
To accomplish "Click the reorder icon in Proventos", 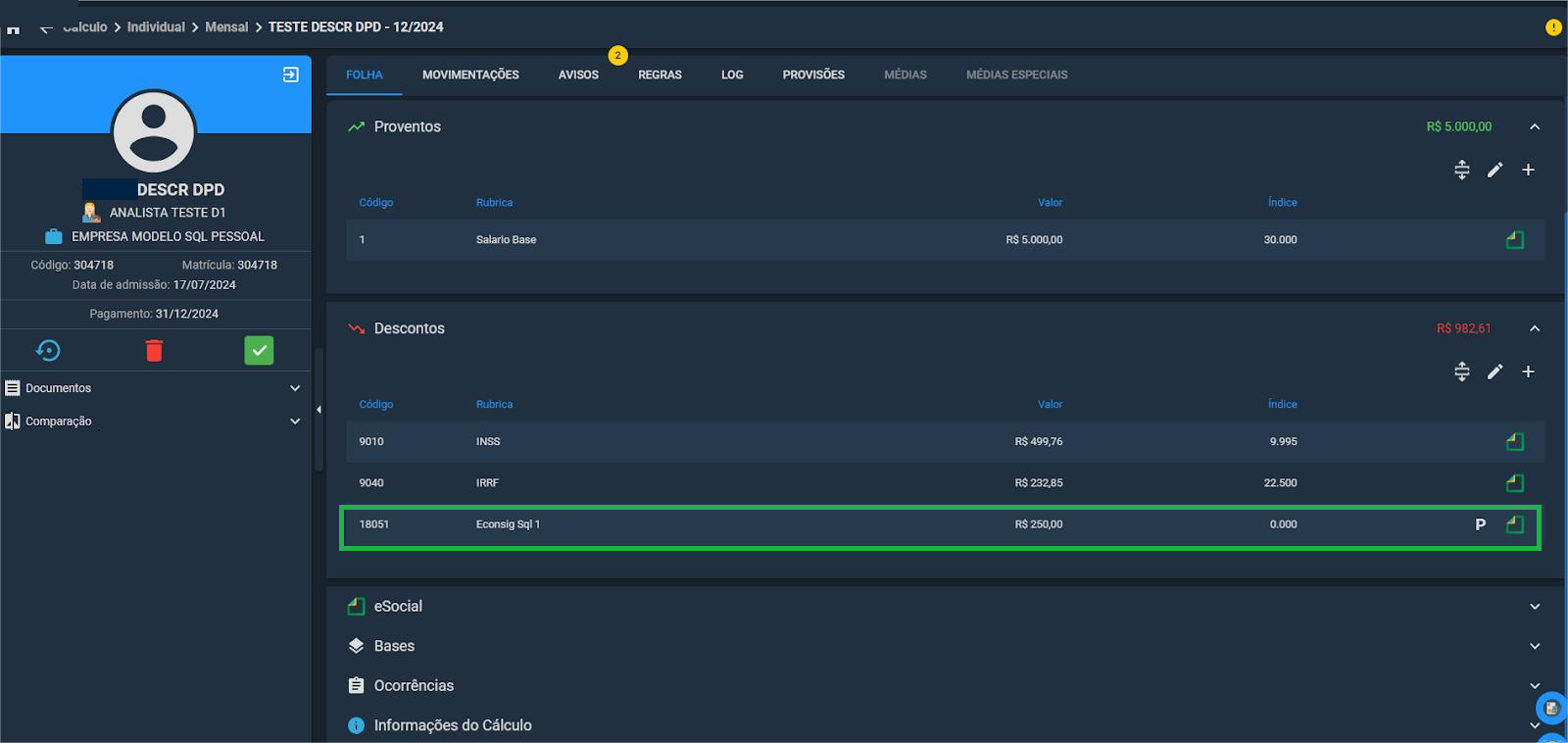I will (1462, 170).
